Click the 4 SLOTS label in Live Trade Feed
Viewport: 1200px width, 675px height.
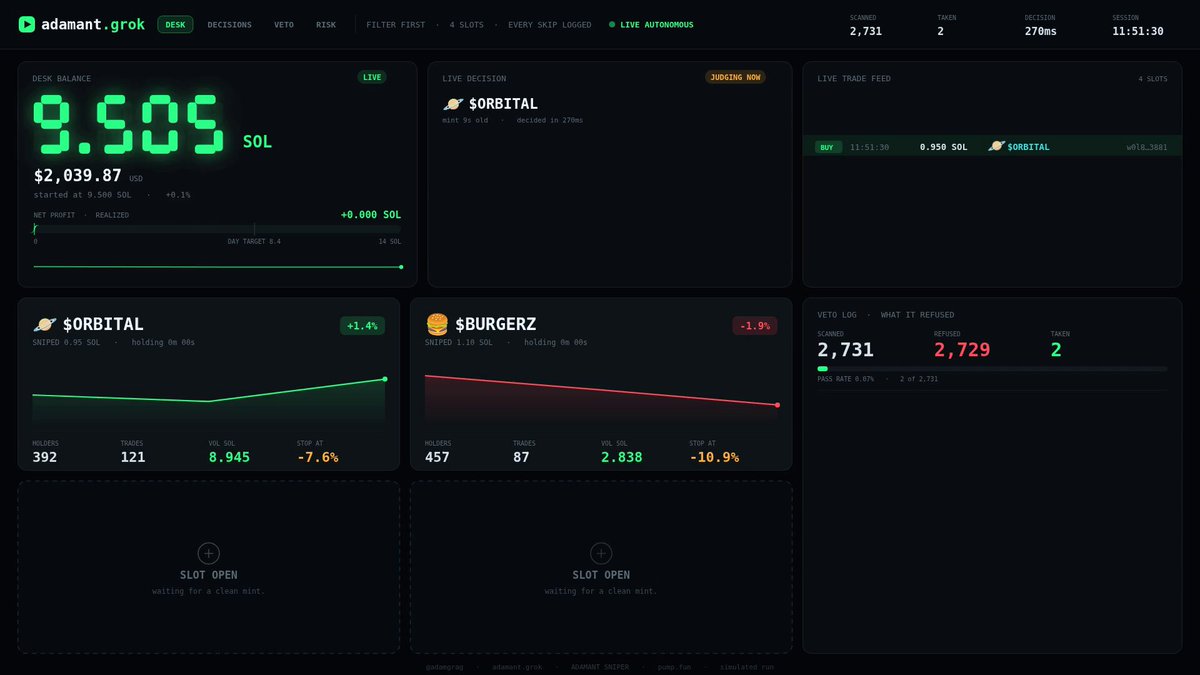1153,79
